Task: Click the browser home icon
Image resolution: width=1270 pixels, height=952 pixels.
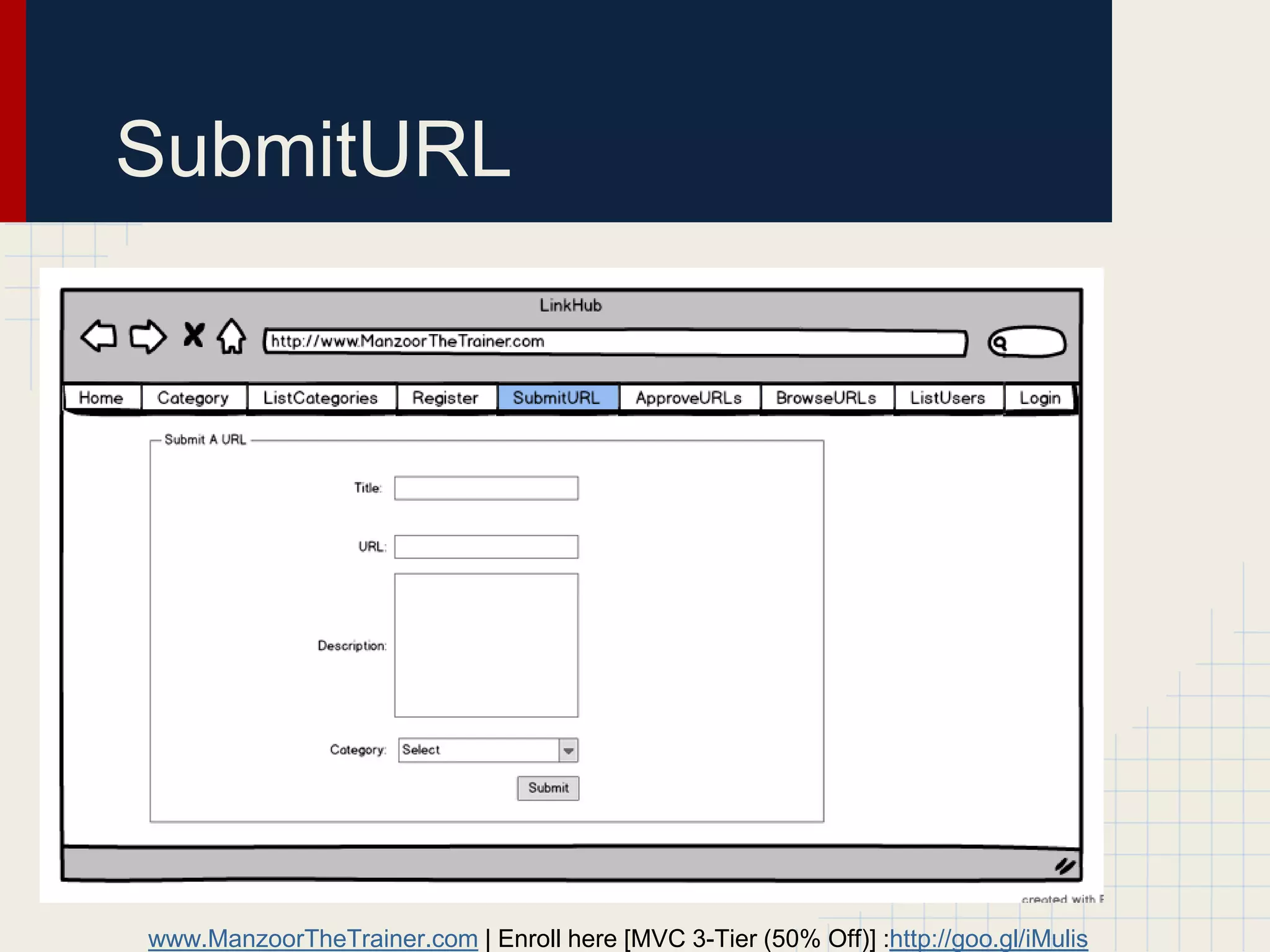Action: point(232,336)
